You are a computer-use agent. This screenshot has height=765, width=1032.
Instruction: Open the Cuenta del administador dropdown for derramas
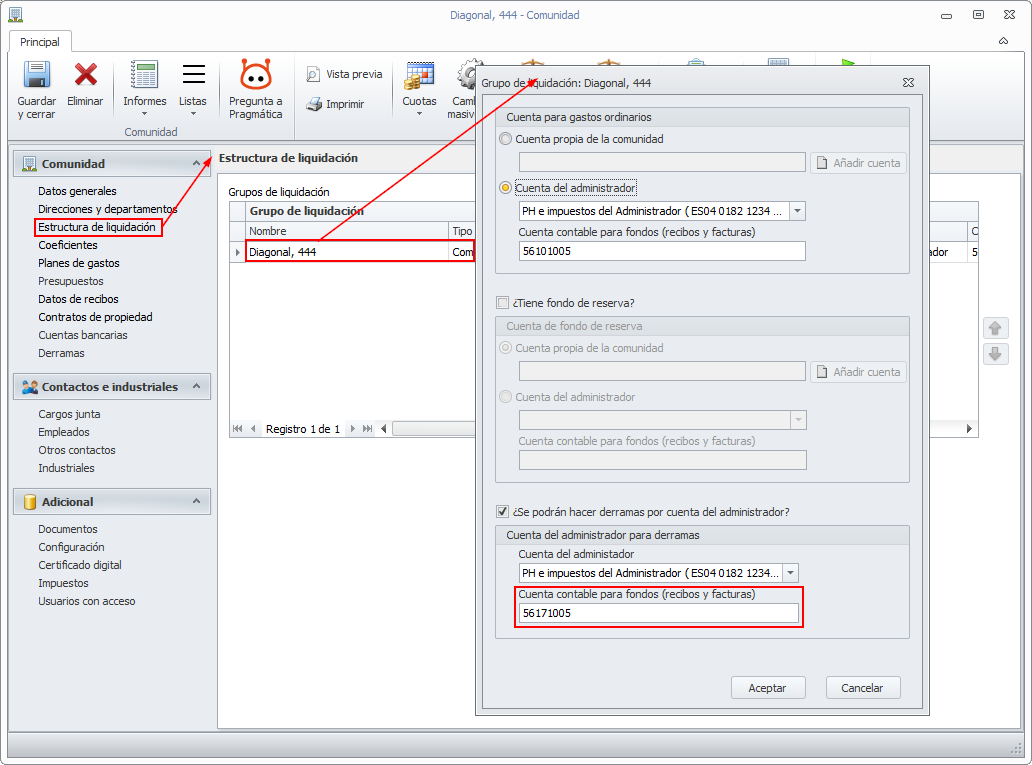tap(790, 573)
